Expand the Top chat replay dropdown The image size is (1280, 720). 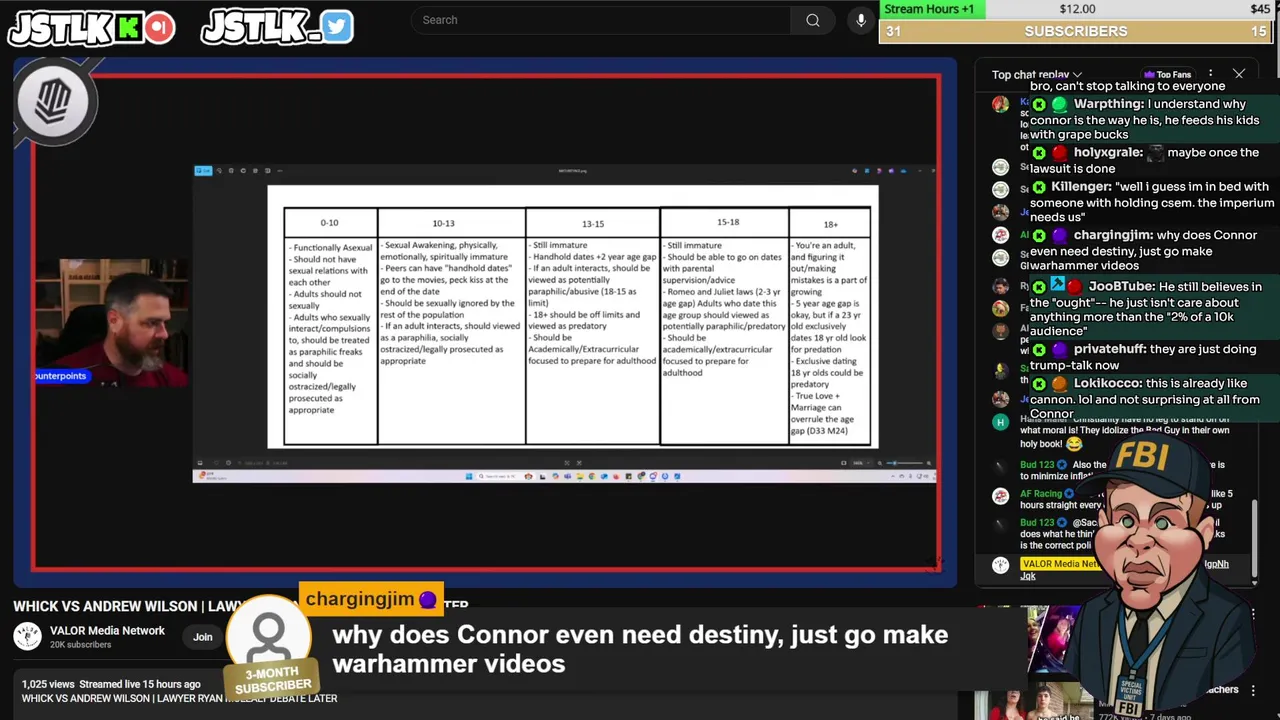tap(1037, 75)
